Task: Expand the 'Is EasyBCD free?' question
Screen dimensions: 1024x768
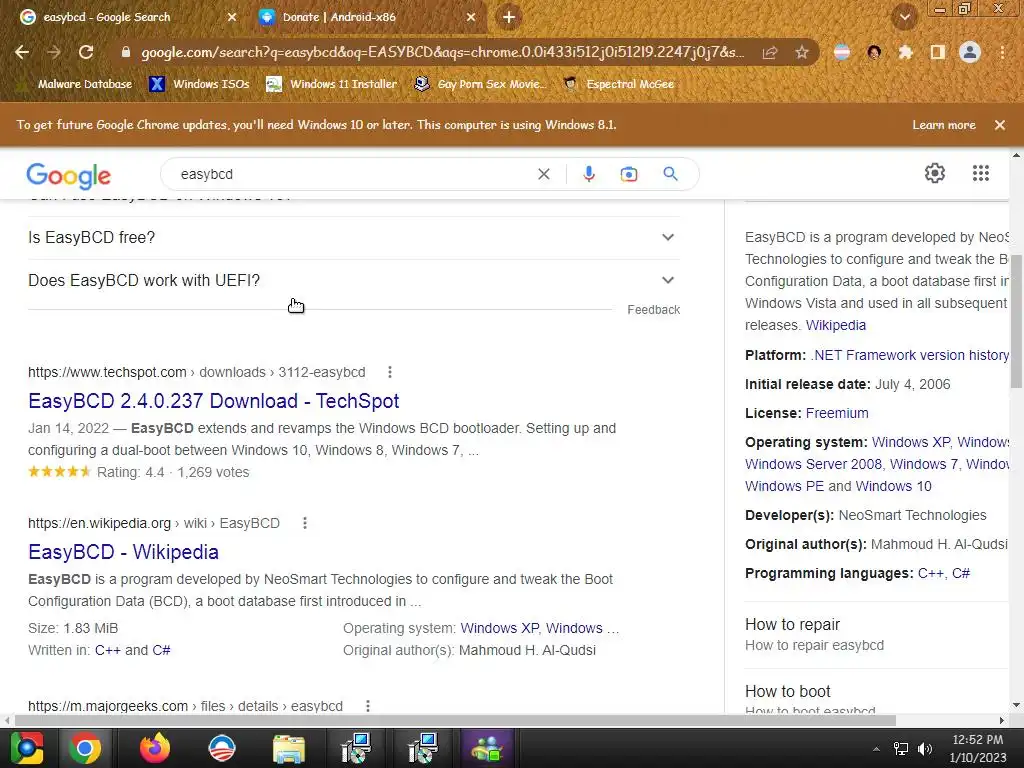Action: (353, 238)
